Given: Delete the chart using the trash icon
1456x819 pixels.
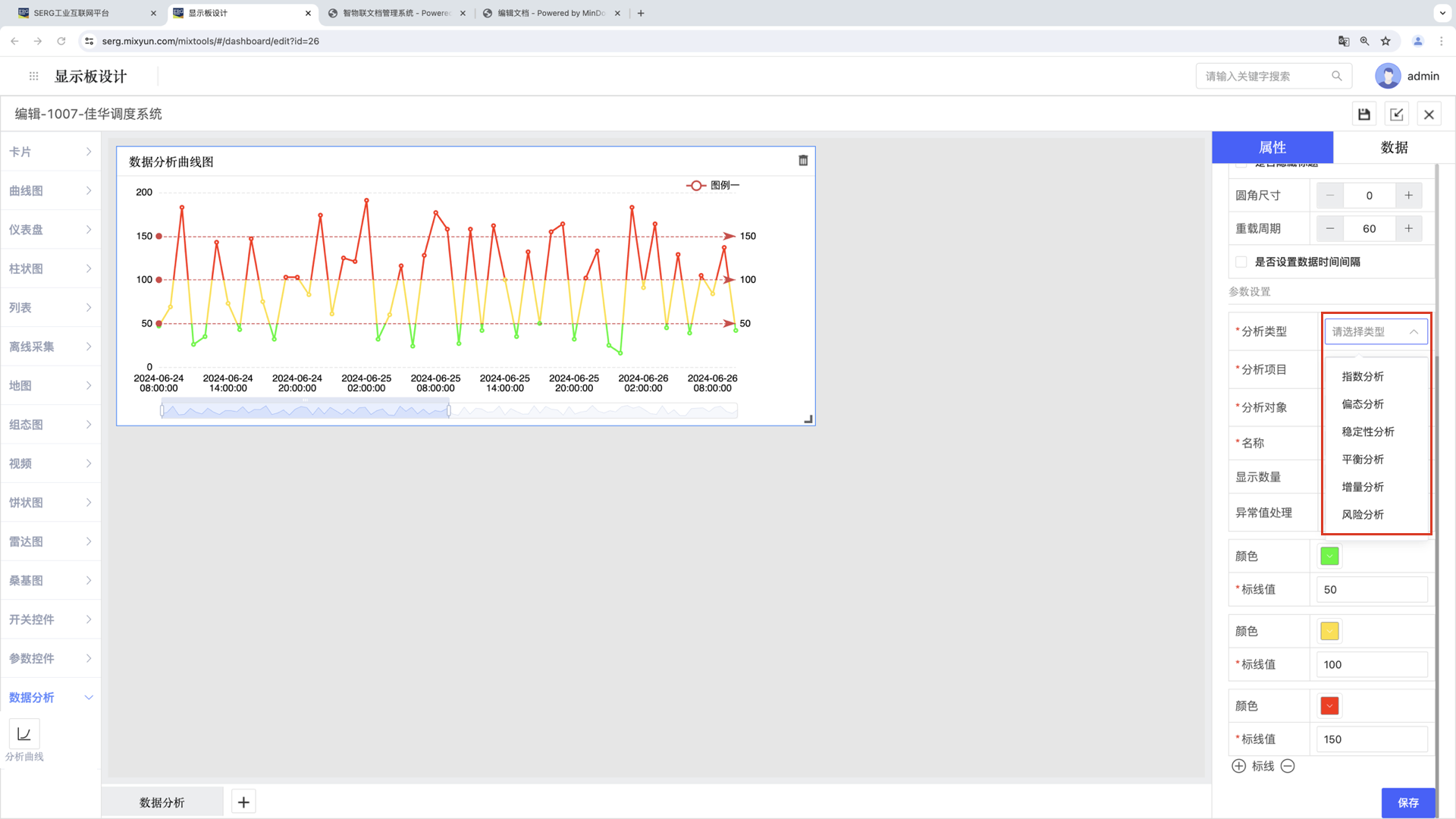Looking at the screenshot, I should click(x=803, y=161).
